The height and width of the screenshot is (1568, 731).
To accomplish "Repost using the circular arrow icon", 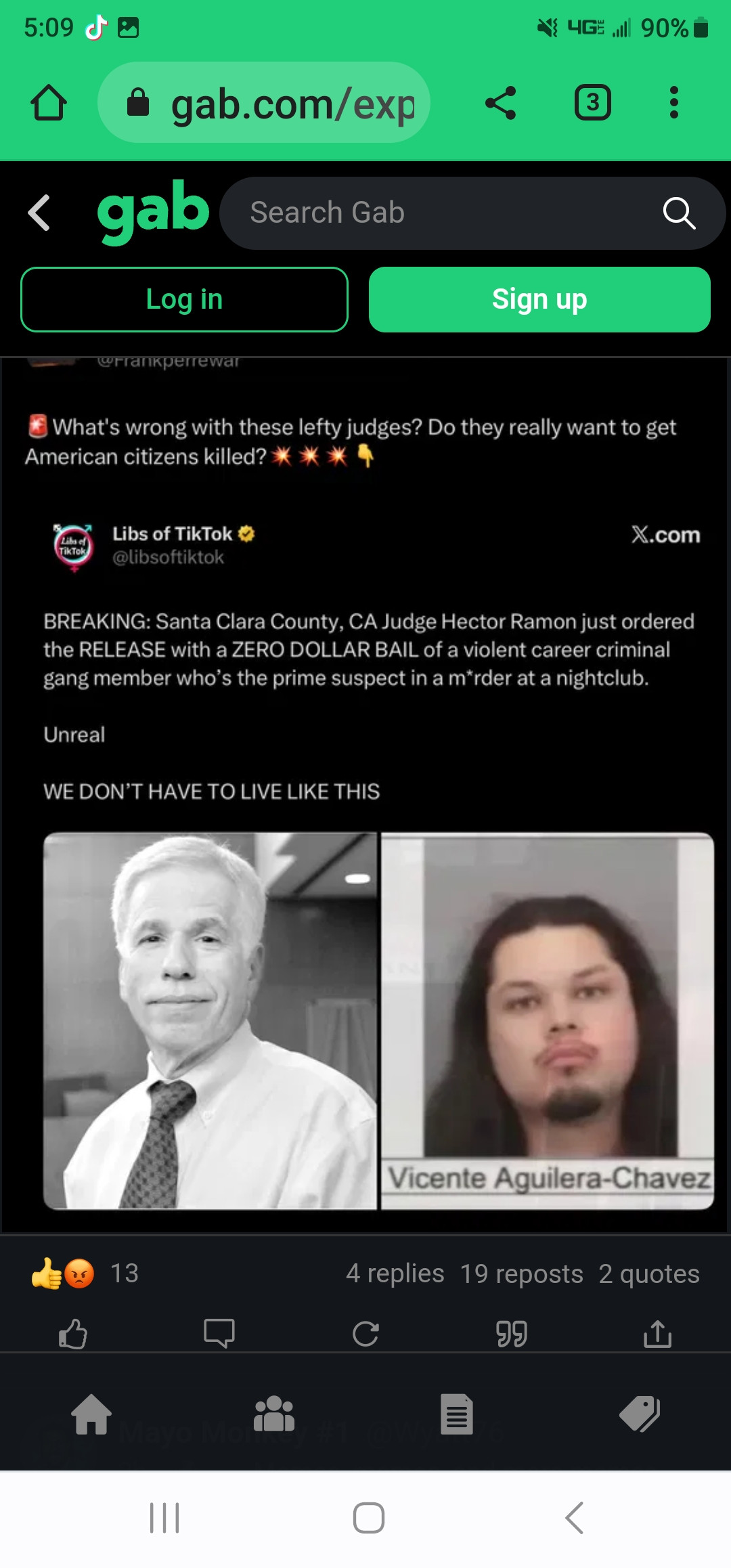I will click(365, 1334).
